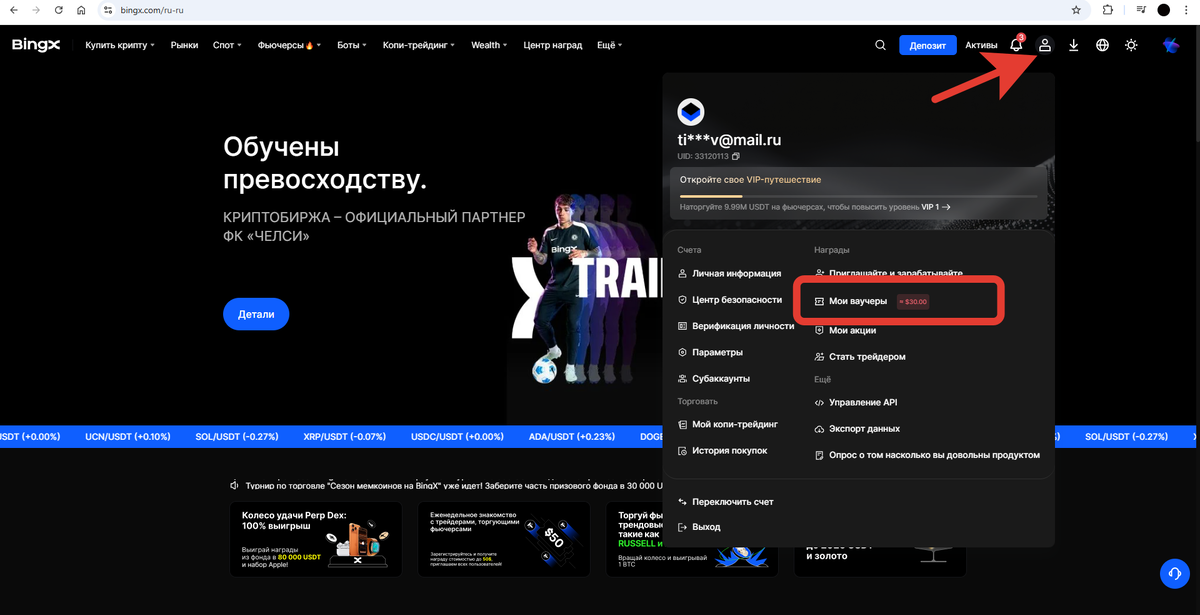Click the browser forward arrow

click(36, 10)
